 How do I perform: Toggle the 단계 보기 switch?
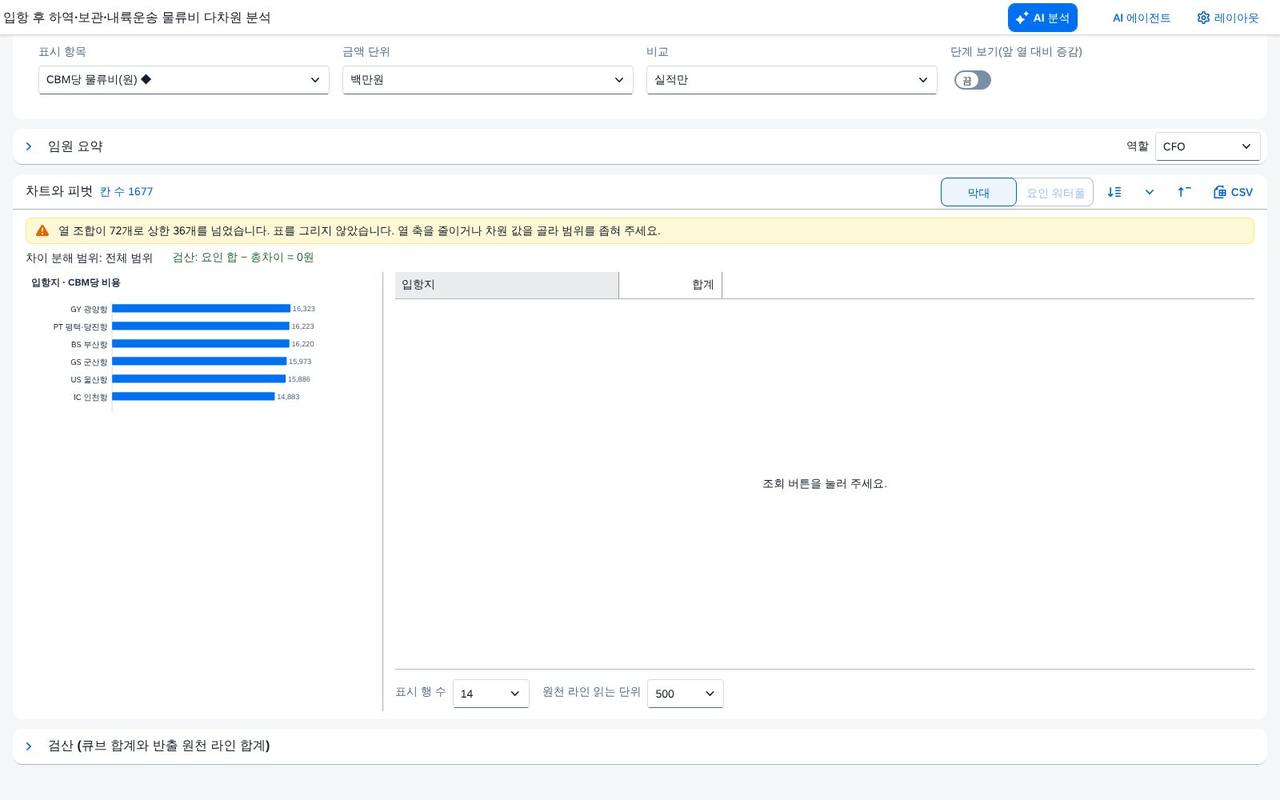coord(972,80)
